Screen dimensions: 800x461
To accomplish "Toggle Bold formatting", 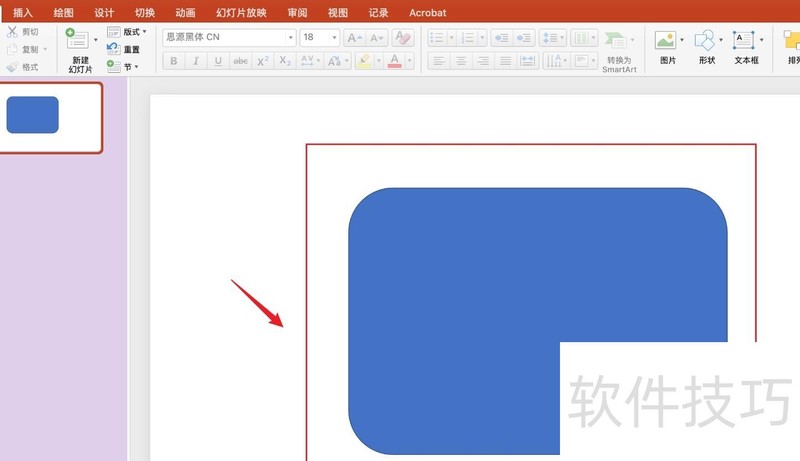I will [x=173, y=61].
